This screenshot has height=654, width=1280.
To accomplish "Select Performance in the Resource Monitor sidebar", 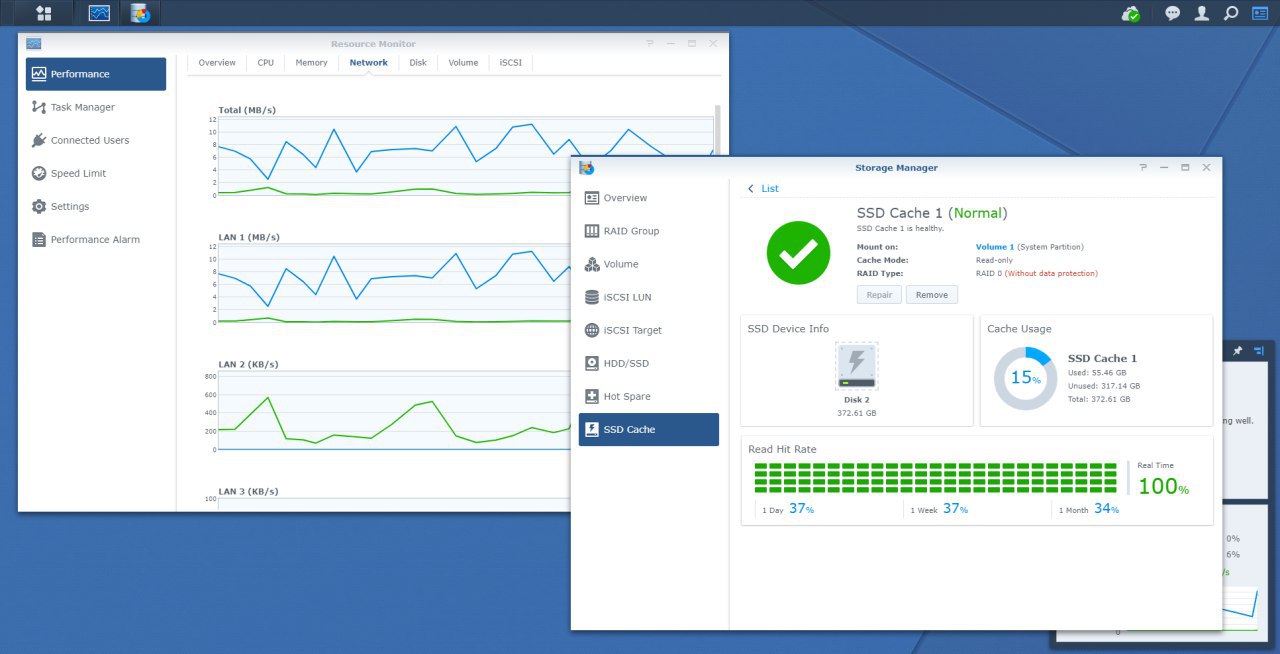I will click(x=96, y=74).
